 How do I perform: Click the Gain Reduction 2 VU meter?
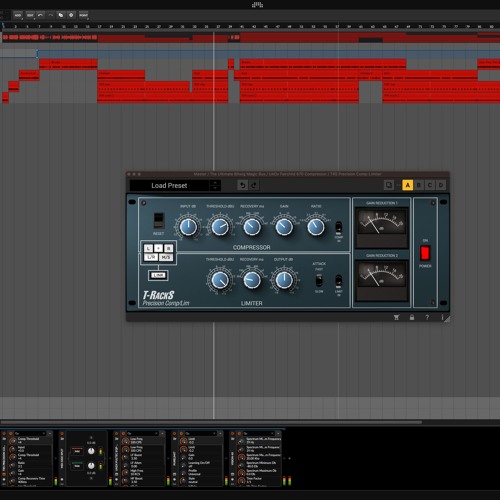tap(381, 281)
